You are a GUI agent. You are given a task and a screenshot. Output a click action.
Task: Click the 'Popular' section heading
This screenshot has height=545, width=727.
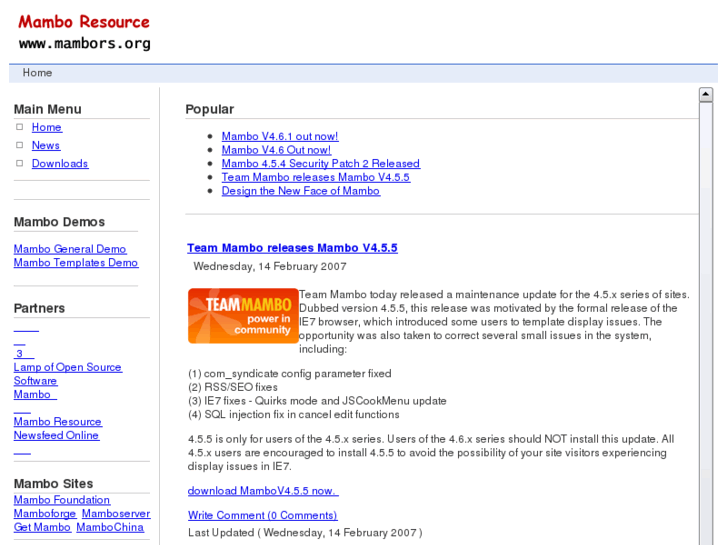point(210,109)
